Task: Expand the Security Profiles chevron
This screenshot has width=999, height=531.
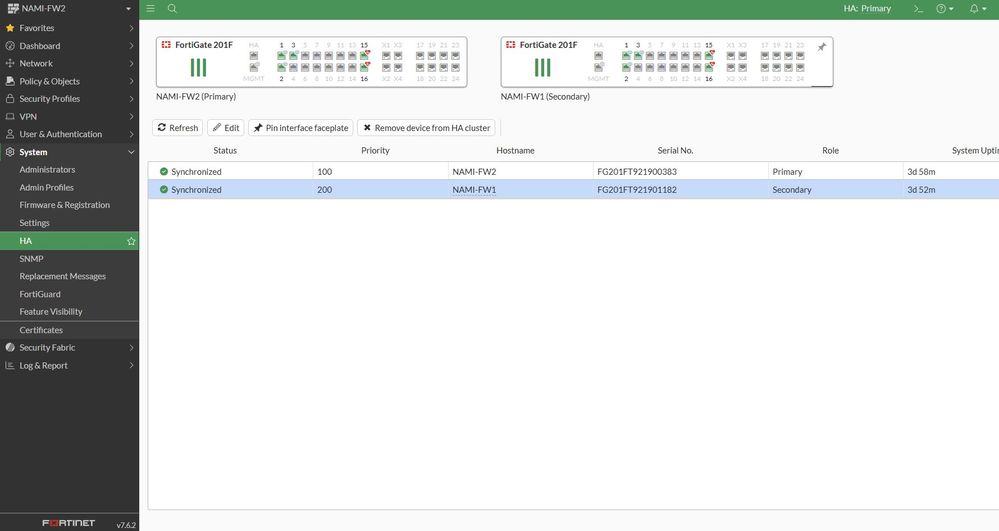Action: [x=131, y=99]
